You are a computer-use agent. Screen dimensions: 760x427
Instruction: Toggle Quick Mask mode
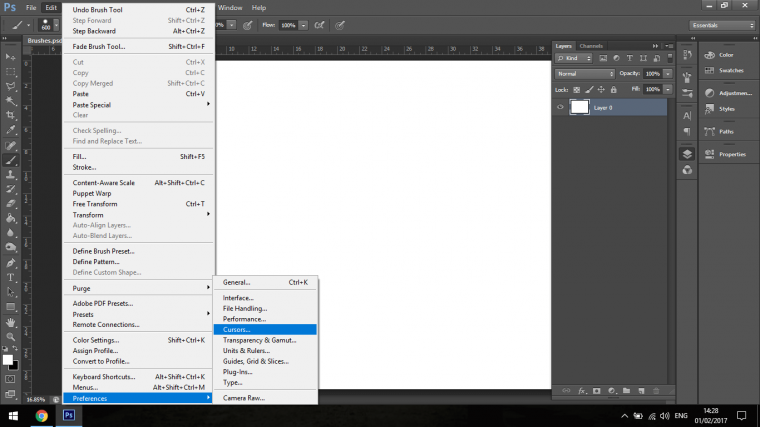pos(10,379)
